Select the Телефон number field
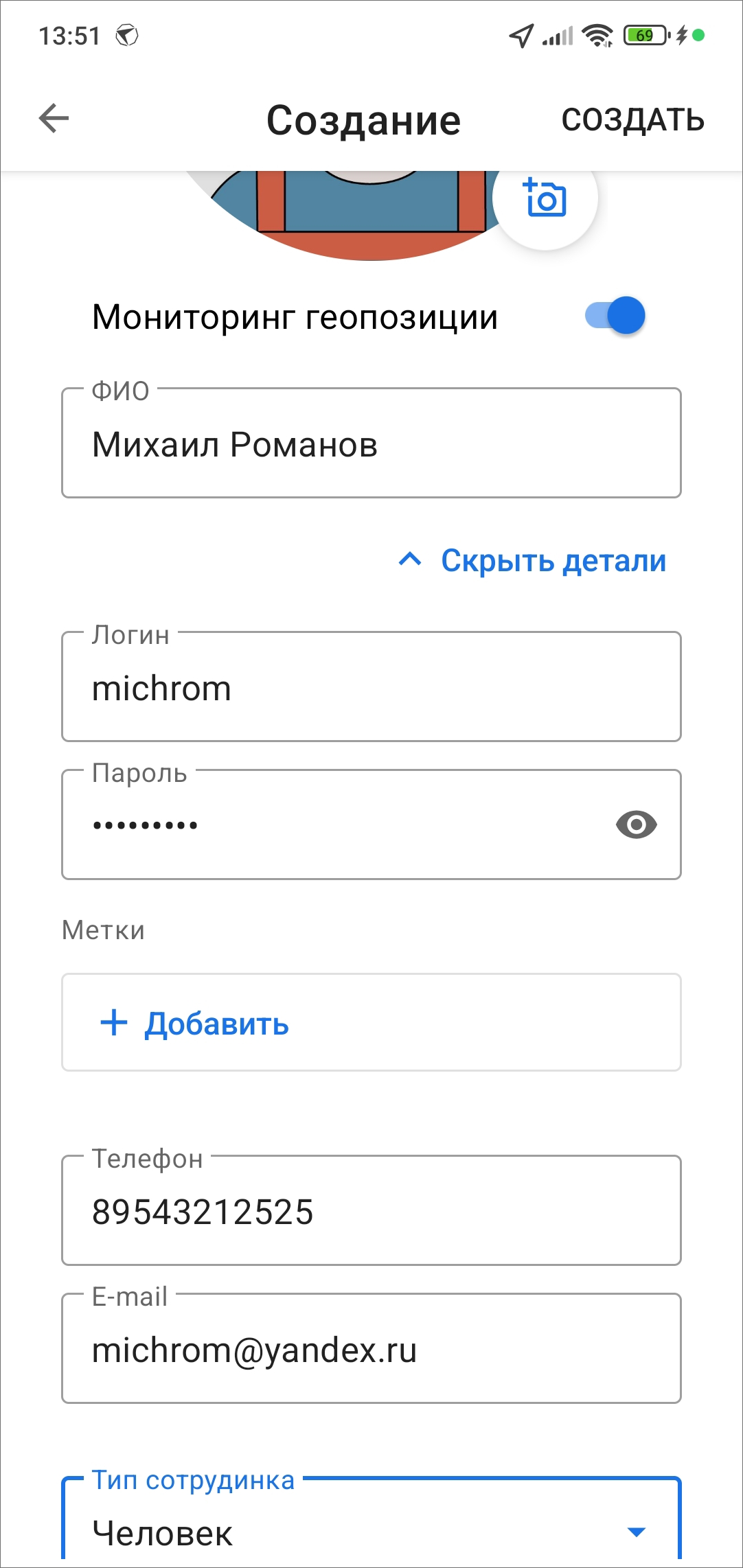Viewport: 743px width, 1568px height. [x=371, y=1212]
